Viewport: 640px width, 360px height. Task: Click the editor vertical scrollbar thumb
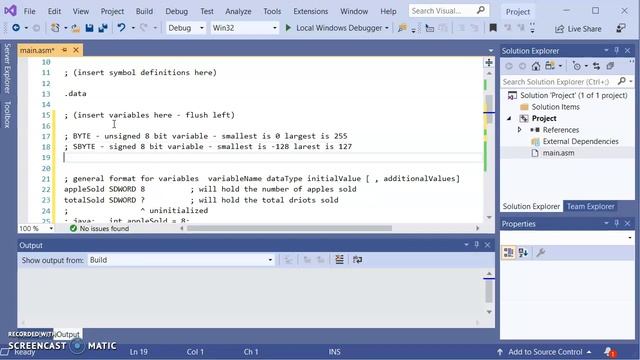click(489, 110)
